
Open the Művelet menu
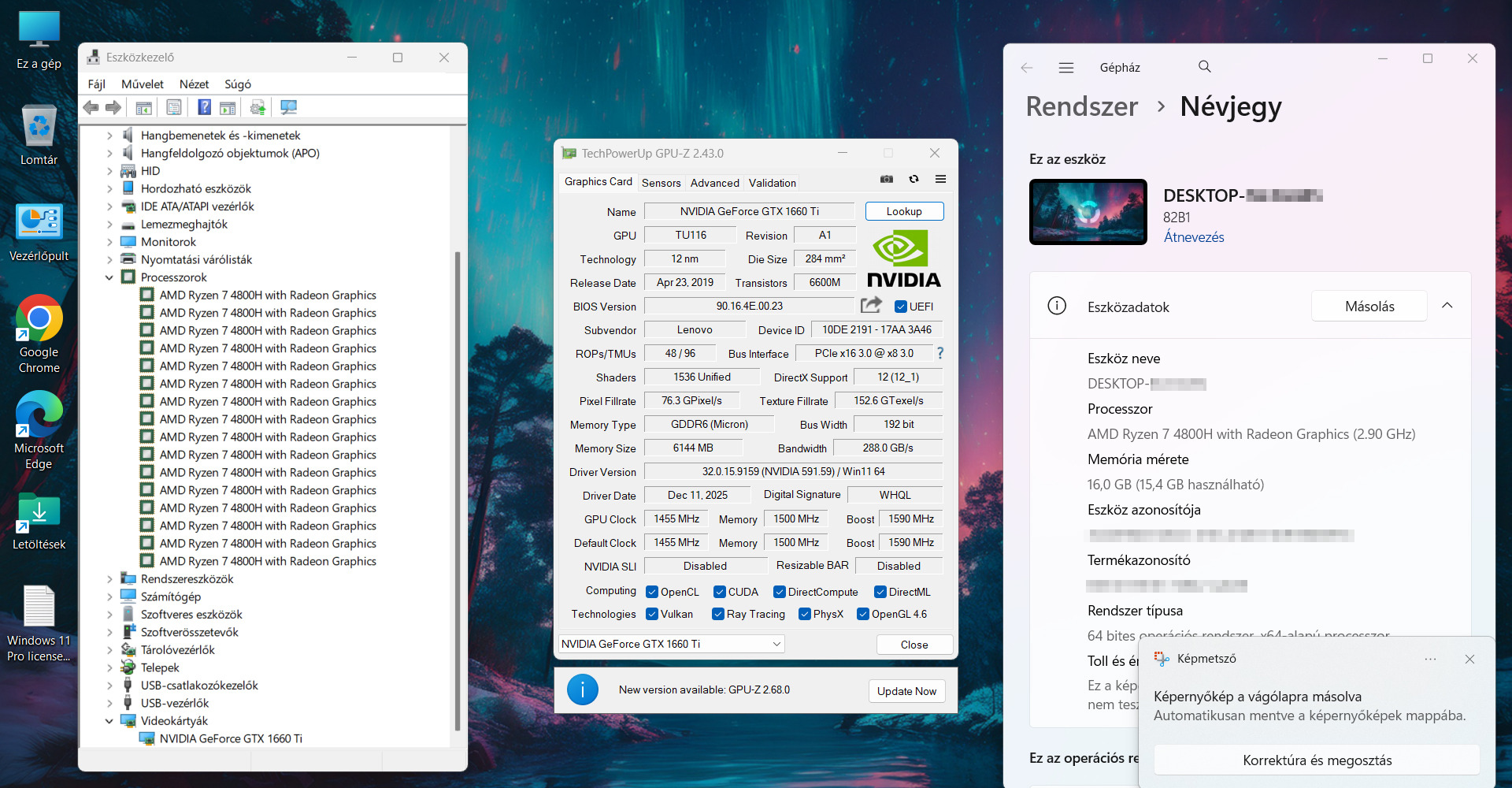pyautogui.click(x=143, y=84)
